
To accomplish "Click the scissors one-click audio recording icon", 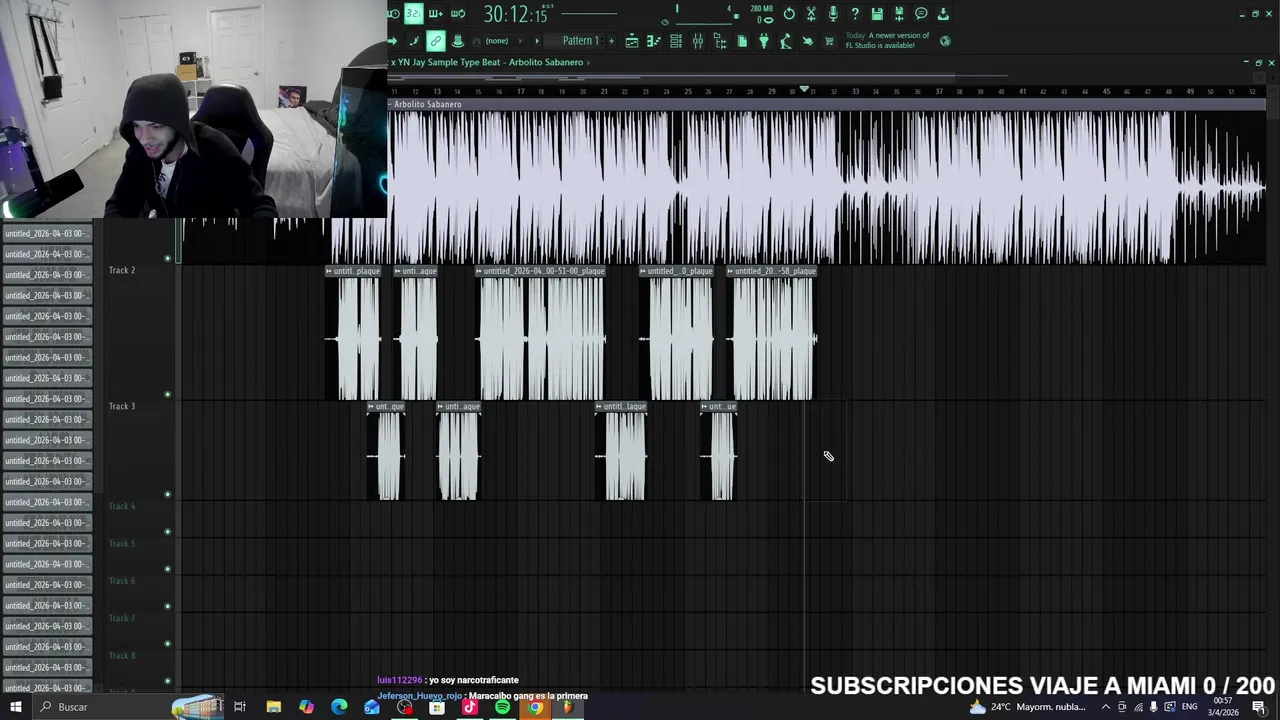I will pos(811,14).
